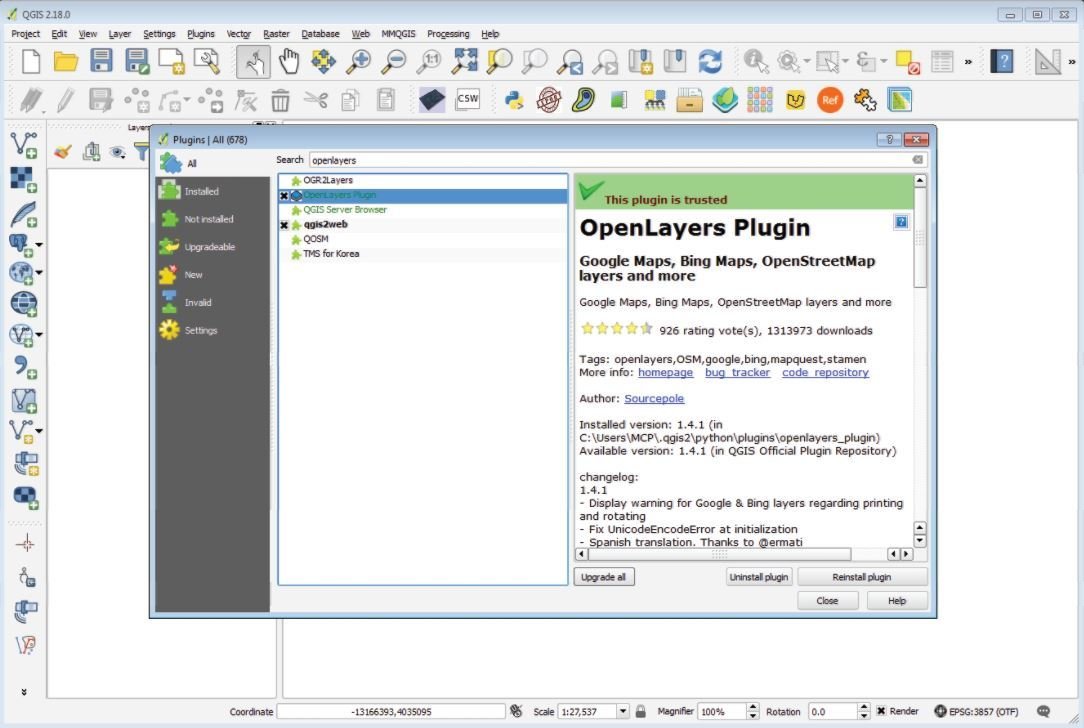Open the log messages speech bubble icon

(1043, 711)
